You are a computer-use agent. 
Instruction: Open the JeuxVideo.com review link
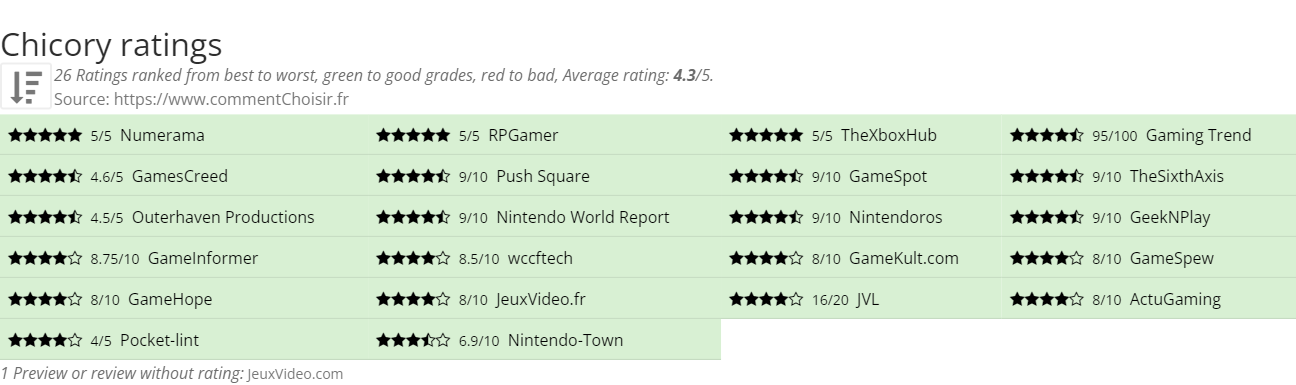coord(295,374)
